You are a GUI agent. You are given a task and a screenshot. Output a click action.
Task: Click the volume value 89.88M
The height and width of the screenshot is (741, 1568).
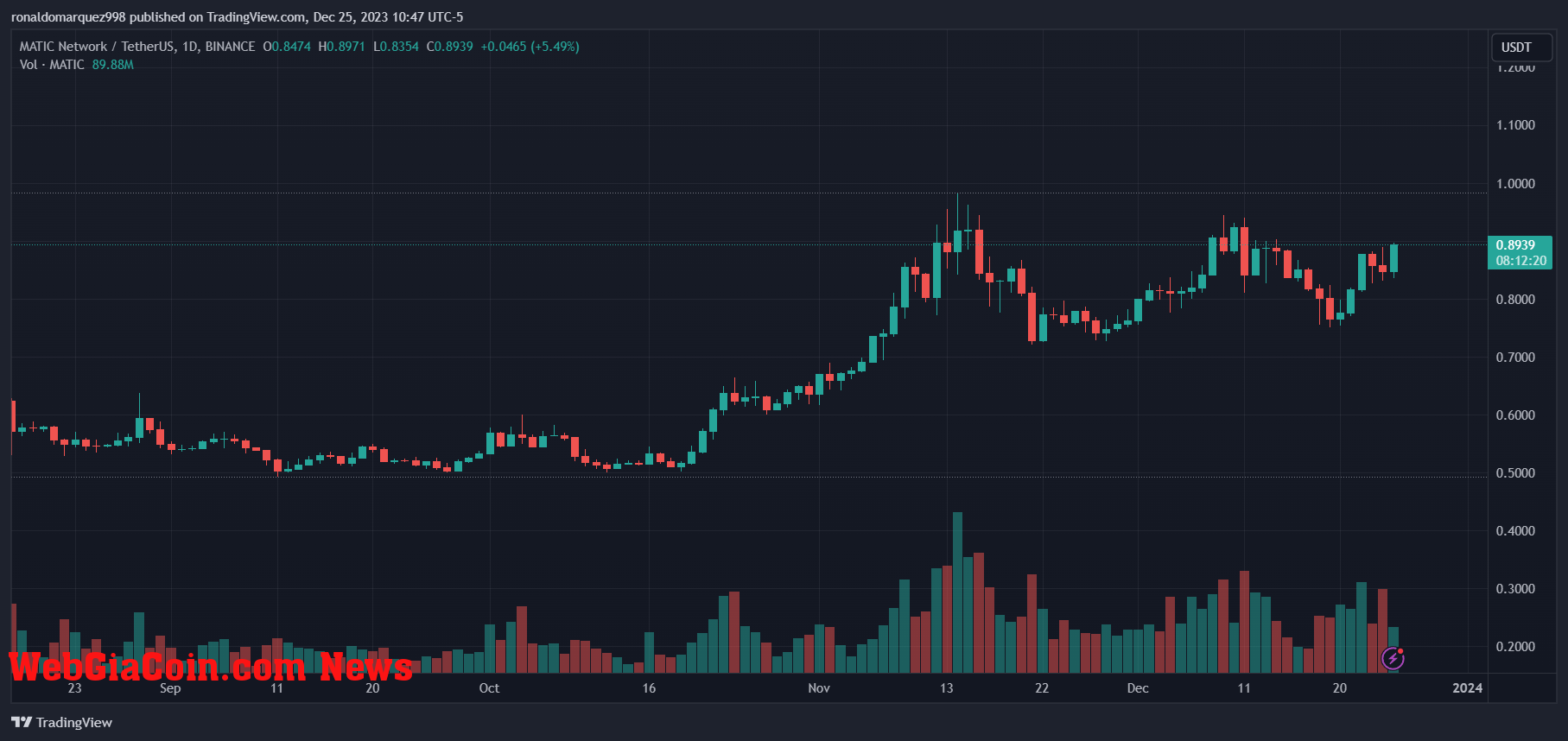[113, 65]
